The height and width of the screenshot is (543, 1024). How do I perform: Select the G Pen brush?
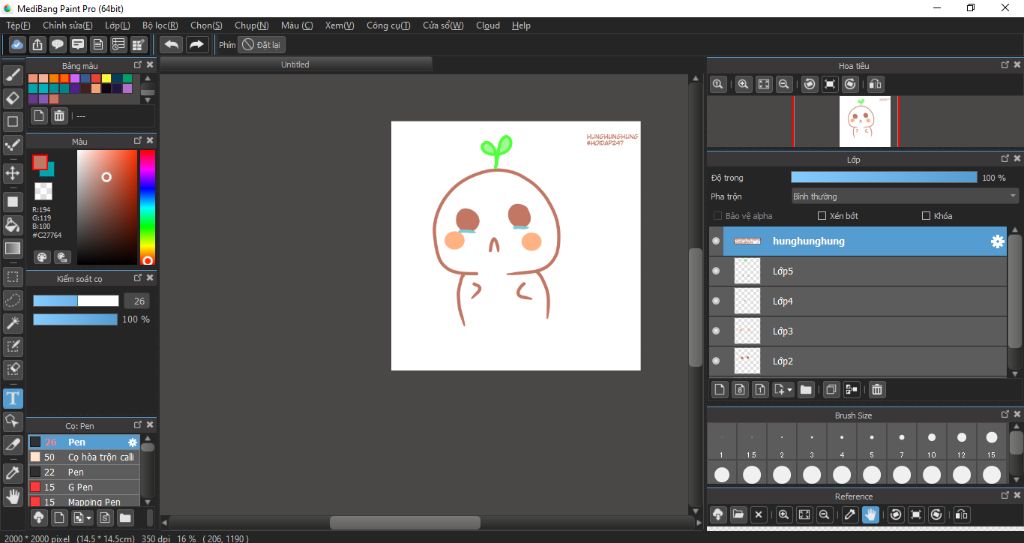click(84, 487)
